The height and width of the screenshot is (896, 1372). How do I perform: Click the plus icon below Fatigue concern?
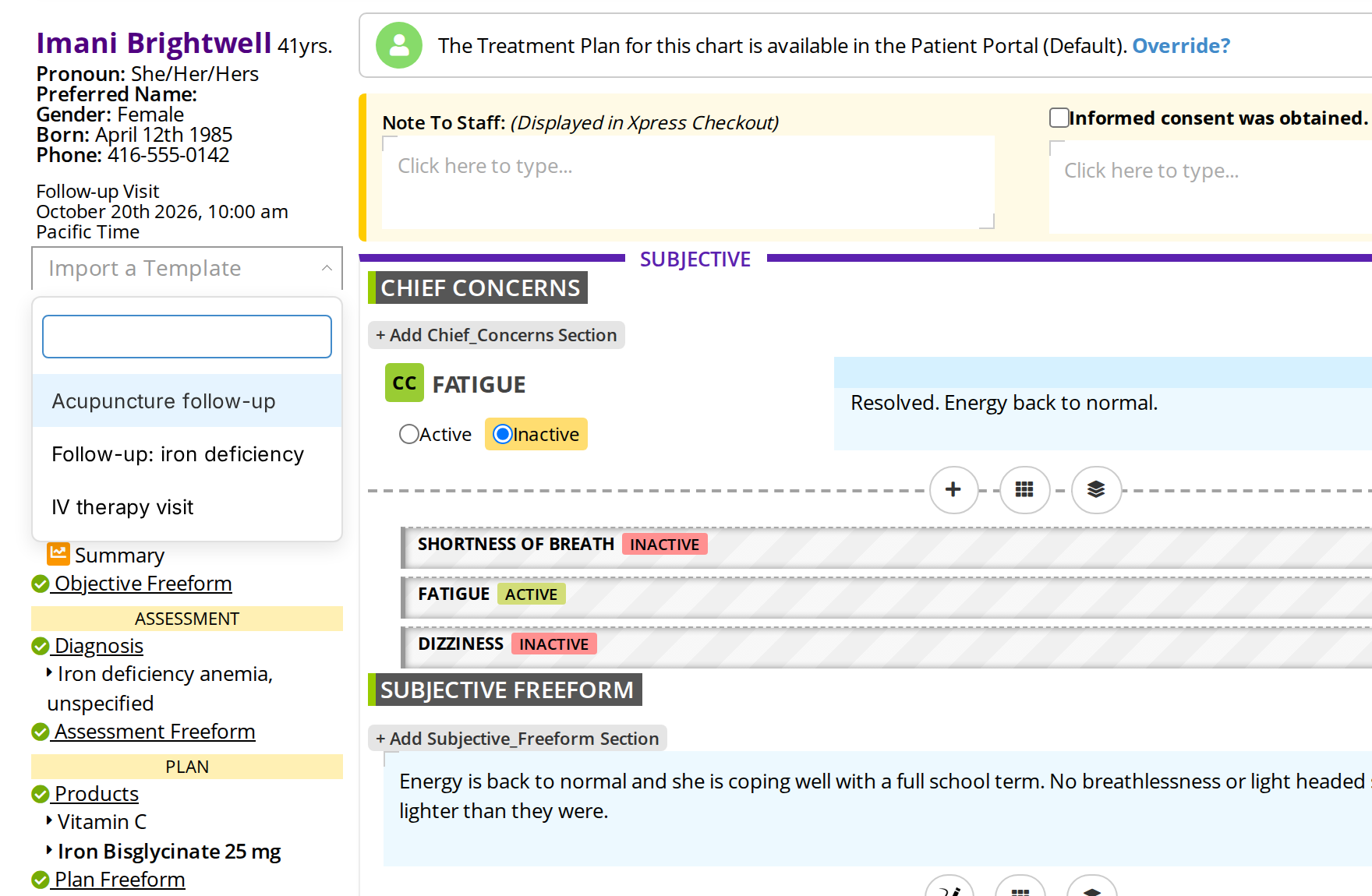point(953,490)
